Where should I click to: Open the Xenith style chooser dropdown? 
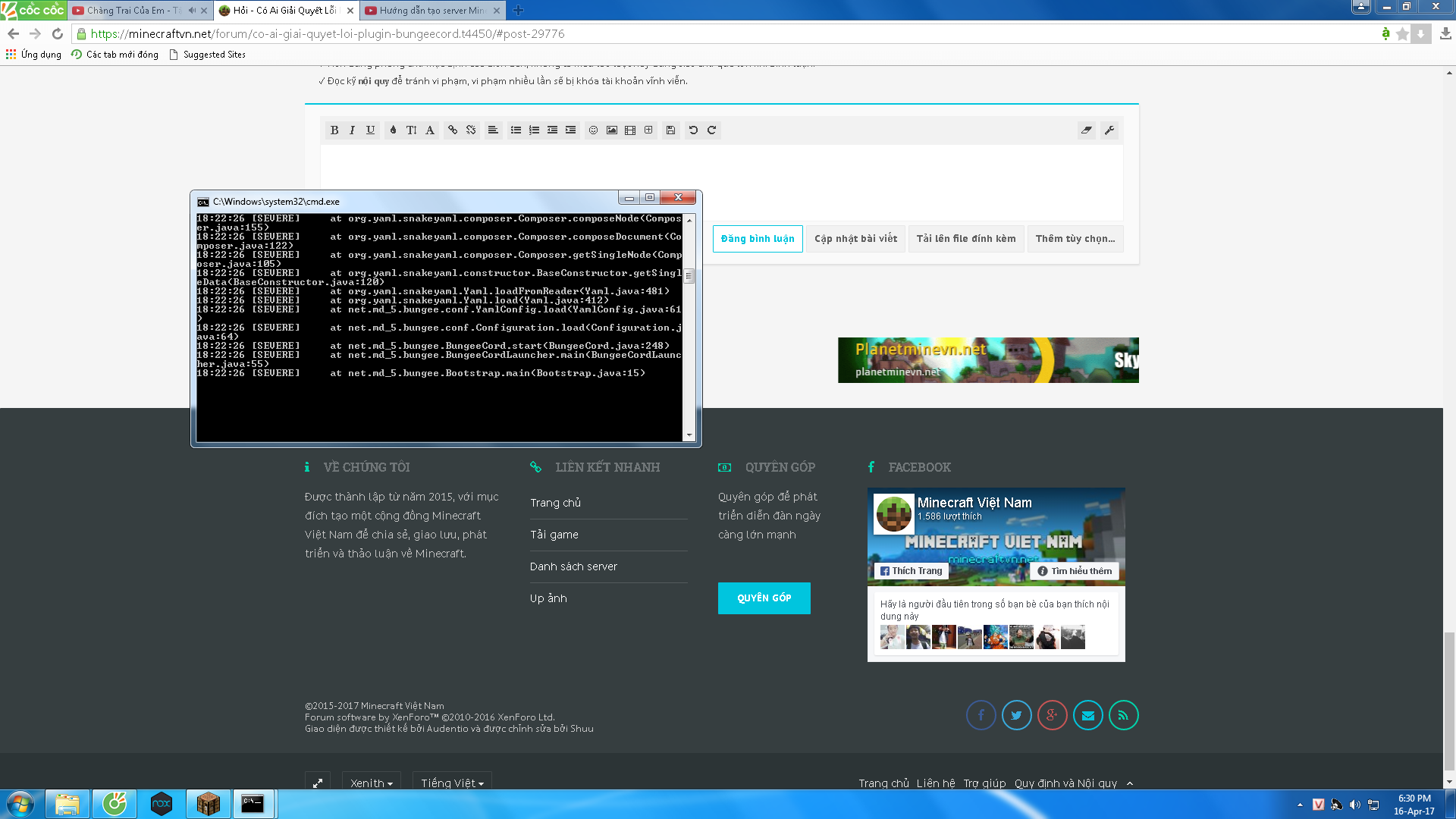coord(371,783)
